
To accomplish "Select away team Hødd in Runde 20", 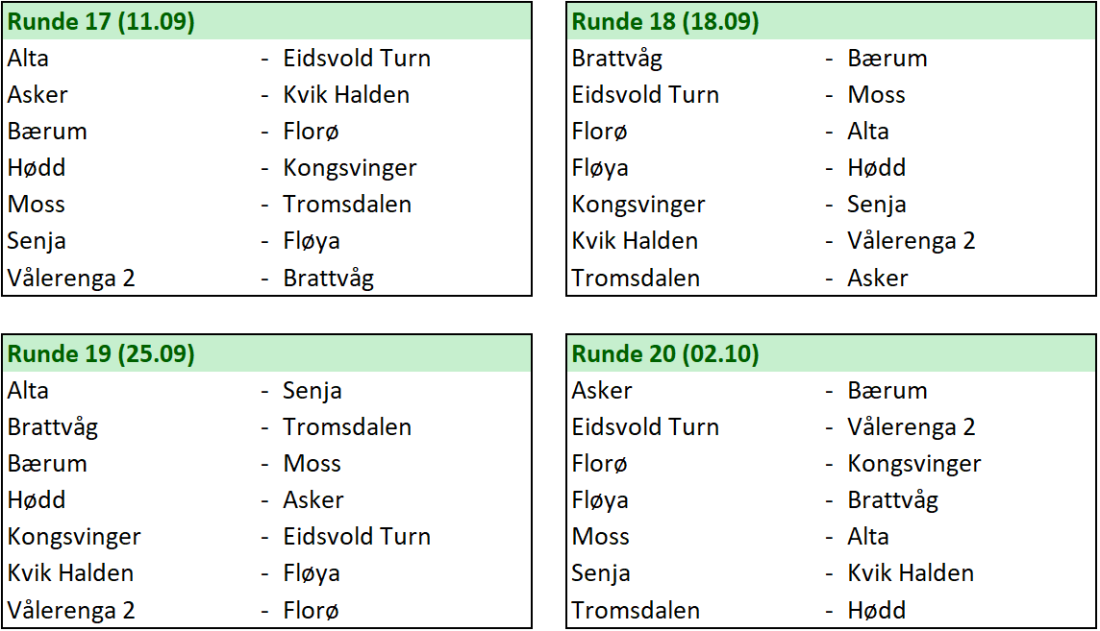I will [876, 610].
